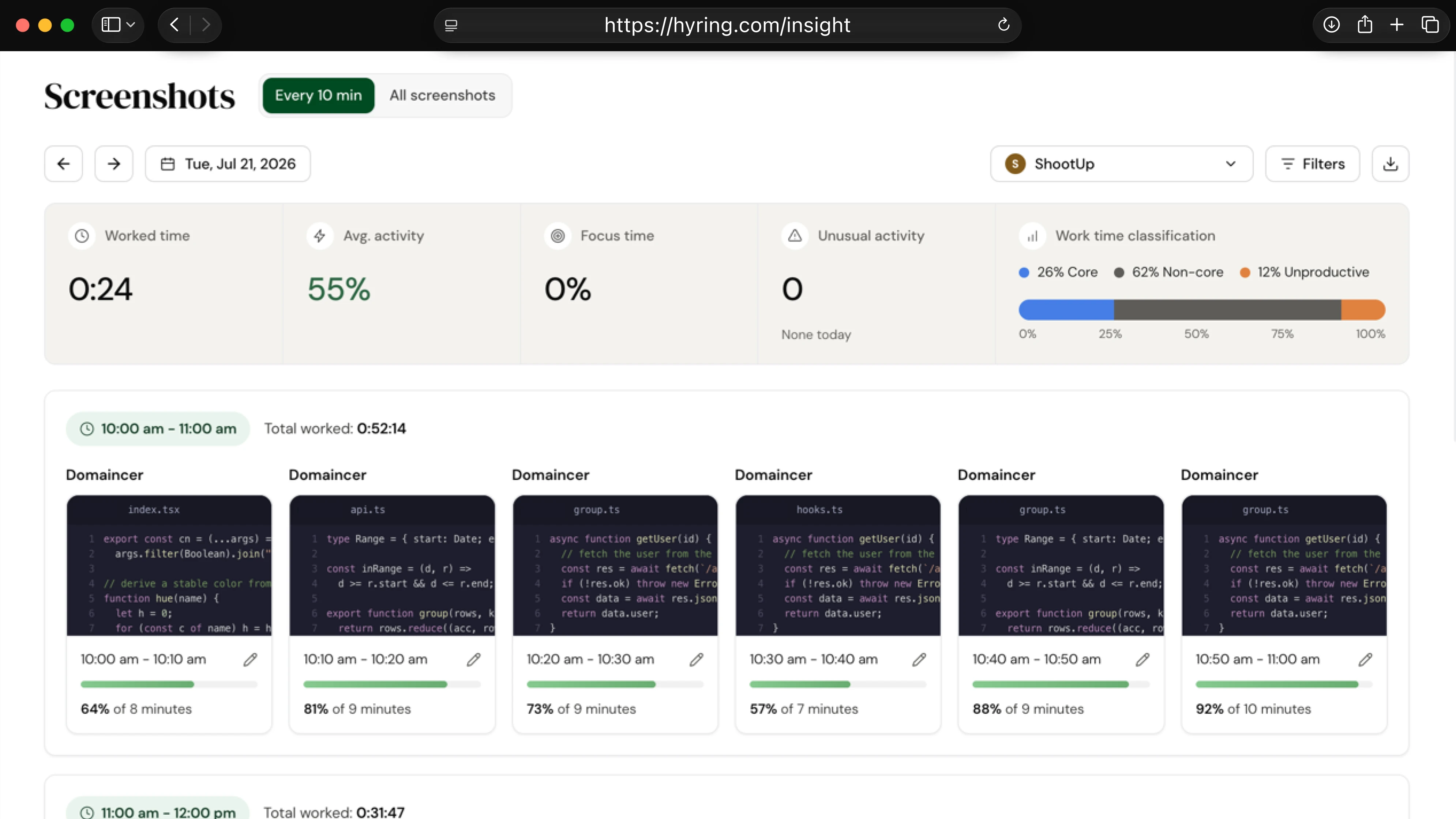Click the 88% of 9 minutes text
The width and height of the screenshot is (1456, 819).
(1028, 709)
